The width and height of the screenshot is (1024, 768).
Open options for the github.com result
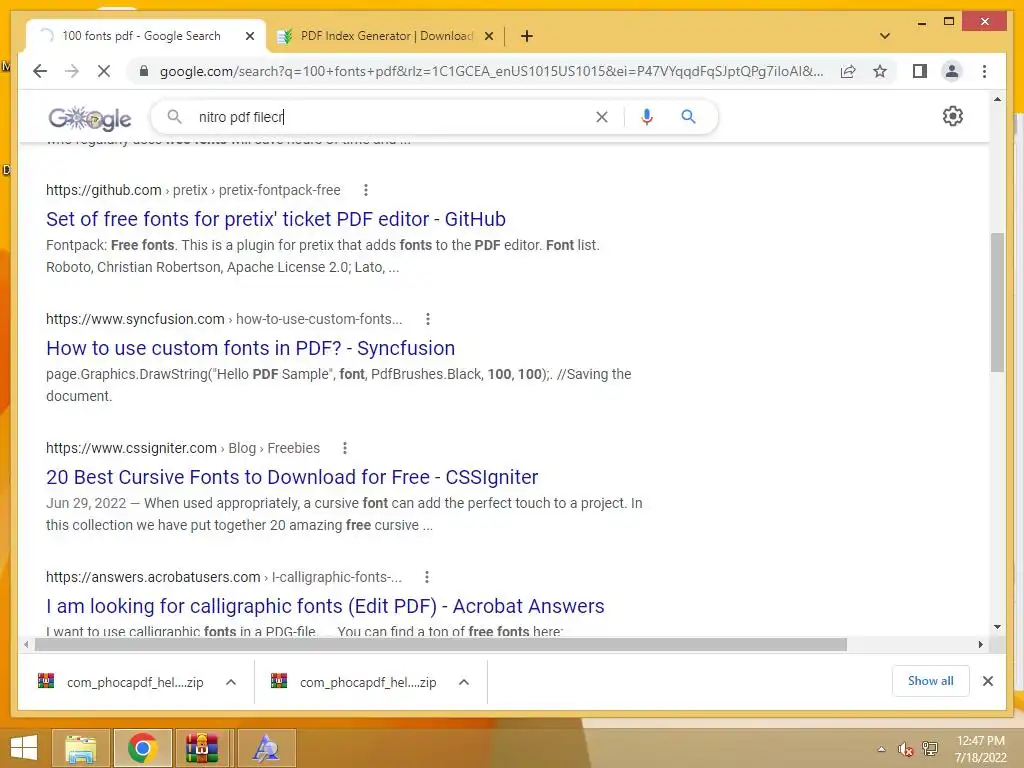pyautogui.click(x=366, y=190)
